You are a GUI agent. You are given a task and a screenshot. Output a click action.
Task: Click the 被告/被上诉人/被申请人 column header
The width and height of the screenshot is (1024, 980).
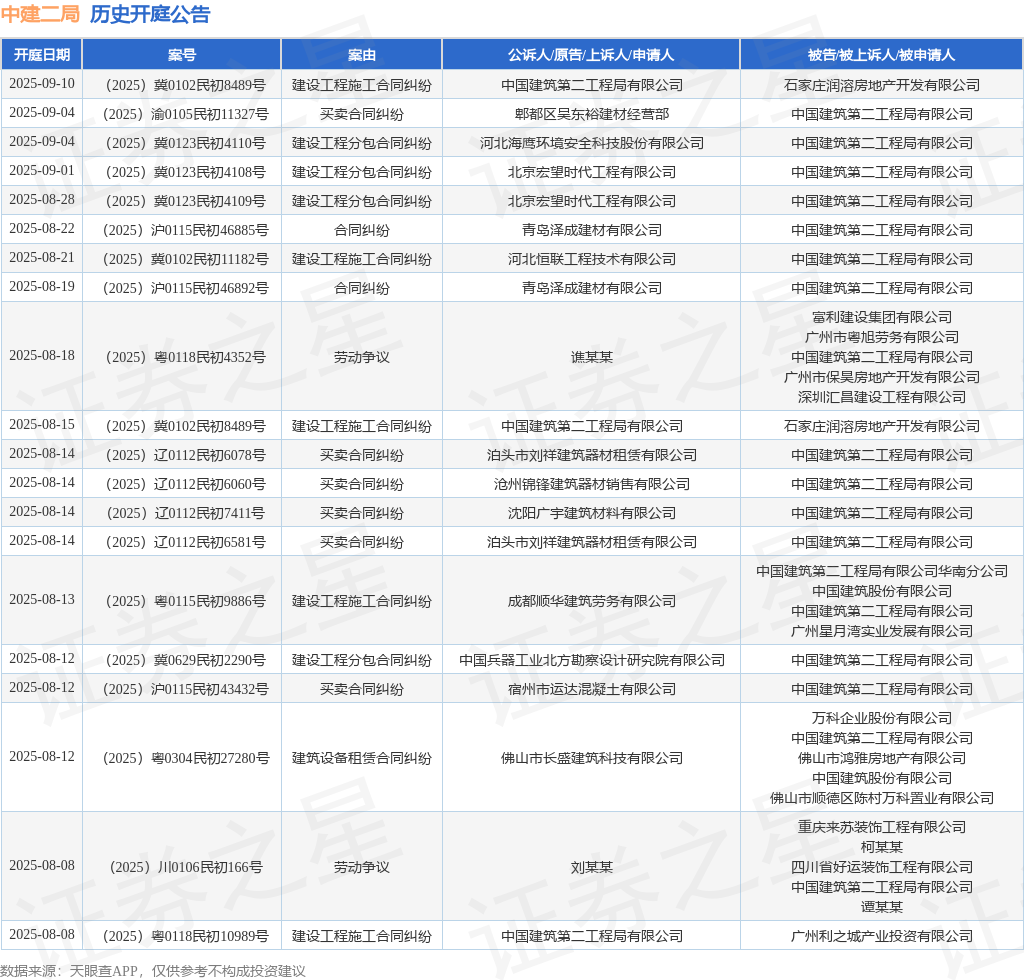coord(882,55)
